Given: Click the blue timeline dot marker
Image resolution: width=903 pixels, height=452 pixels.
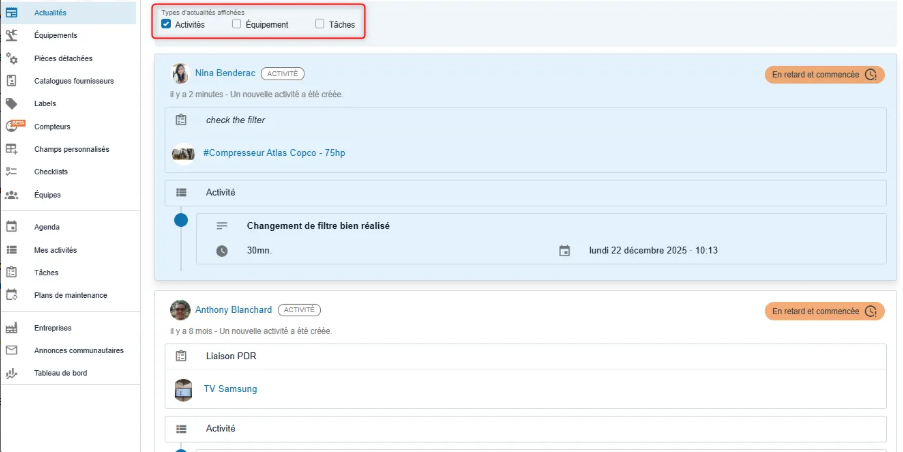Looking at the screenshot, I should pos(181,220).
